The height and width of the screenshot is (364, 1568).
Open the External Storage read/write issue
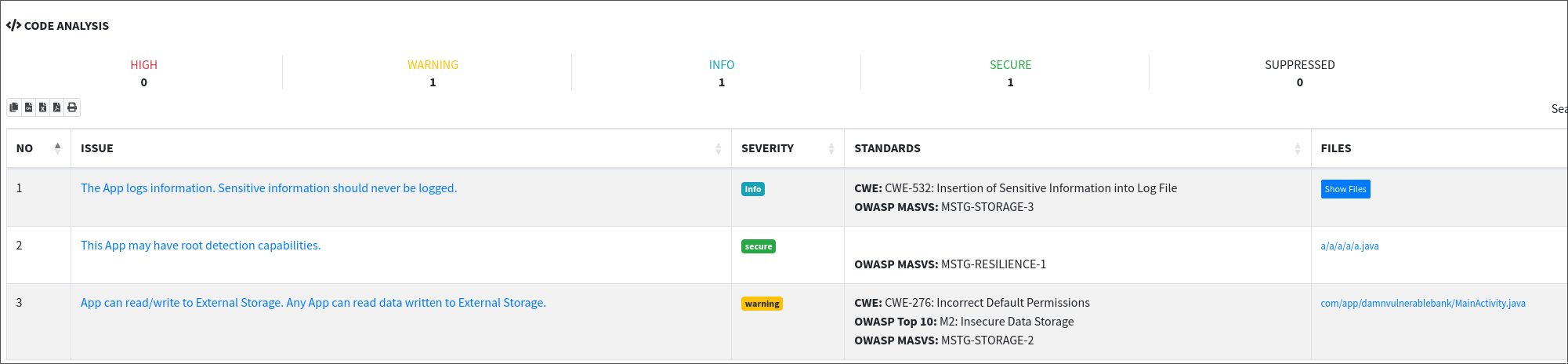313,303
